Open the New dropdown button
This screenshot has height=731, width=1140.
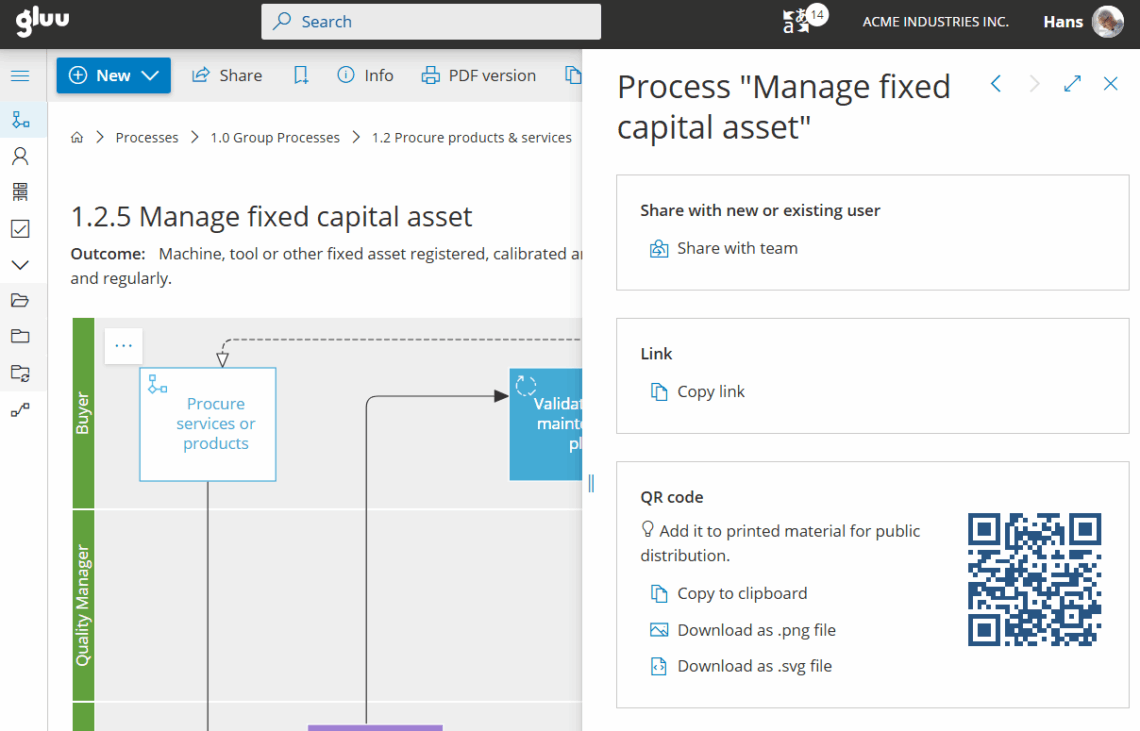point(113,76)
